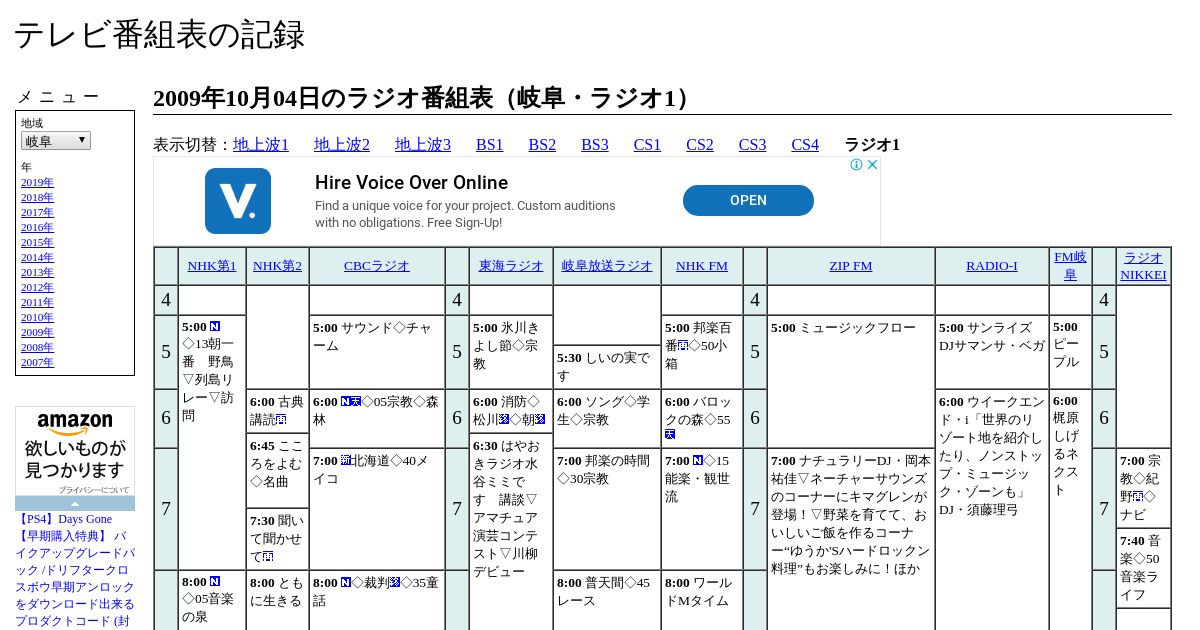
Task: Click the 7:00 ナチュラリーDJ・岡本祐佳 program
Action: pyautogui.click(x=851, y=540)
